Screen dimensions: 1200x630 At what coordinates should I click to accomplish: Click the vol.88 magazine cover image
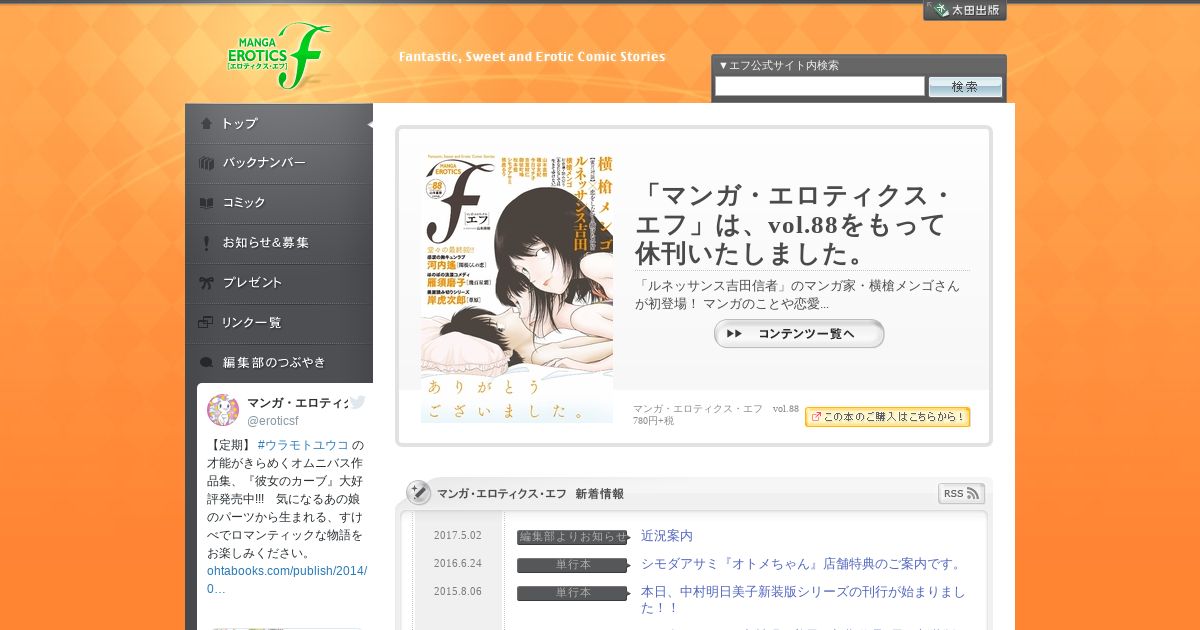click(x=517, y=288)
